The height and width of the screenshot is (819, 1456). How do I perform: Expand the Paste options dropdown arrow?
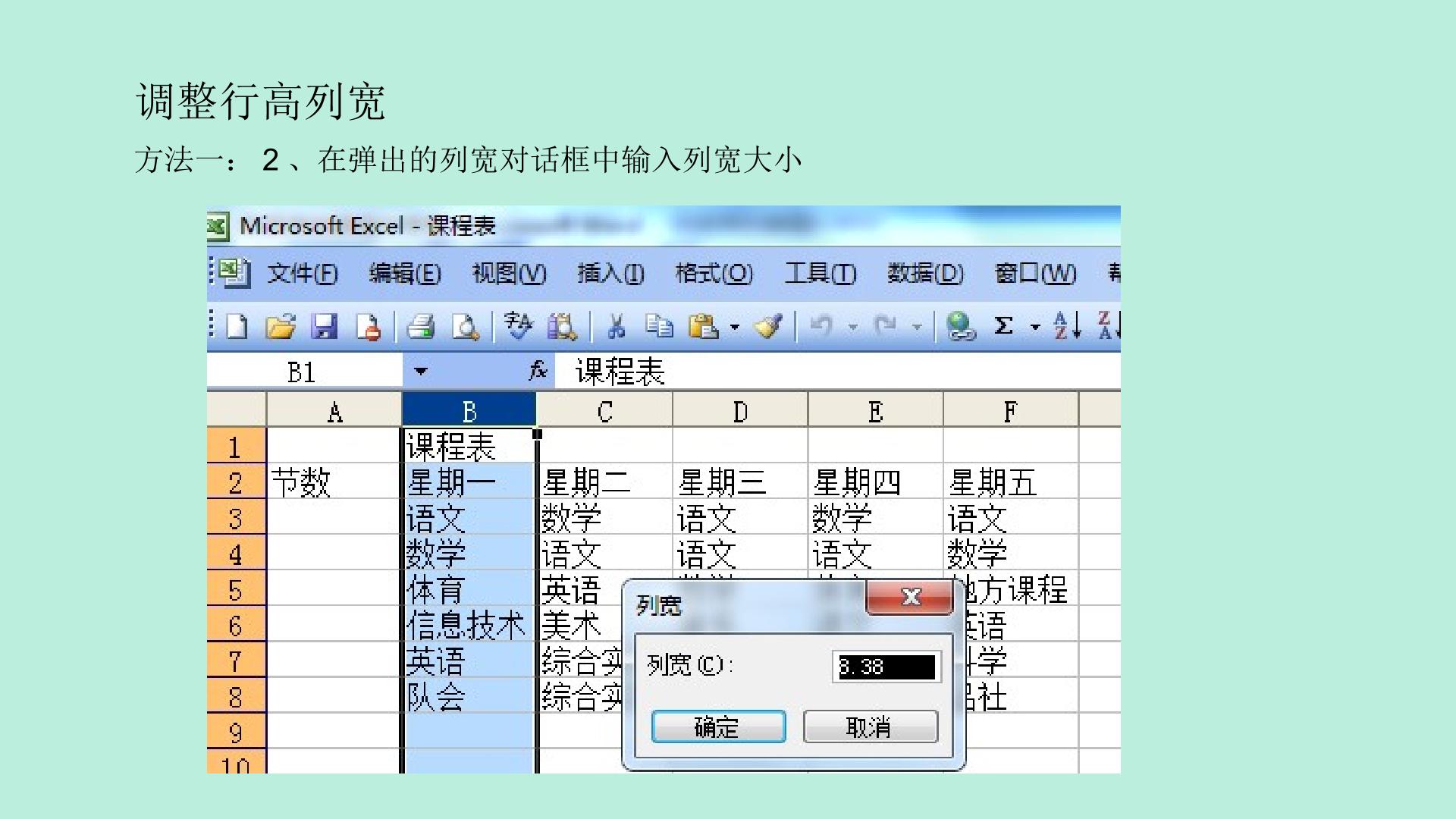pyautogui.click(x=734, y=328)
